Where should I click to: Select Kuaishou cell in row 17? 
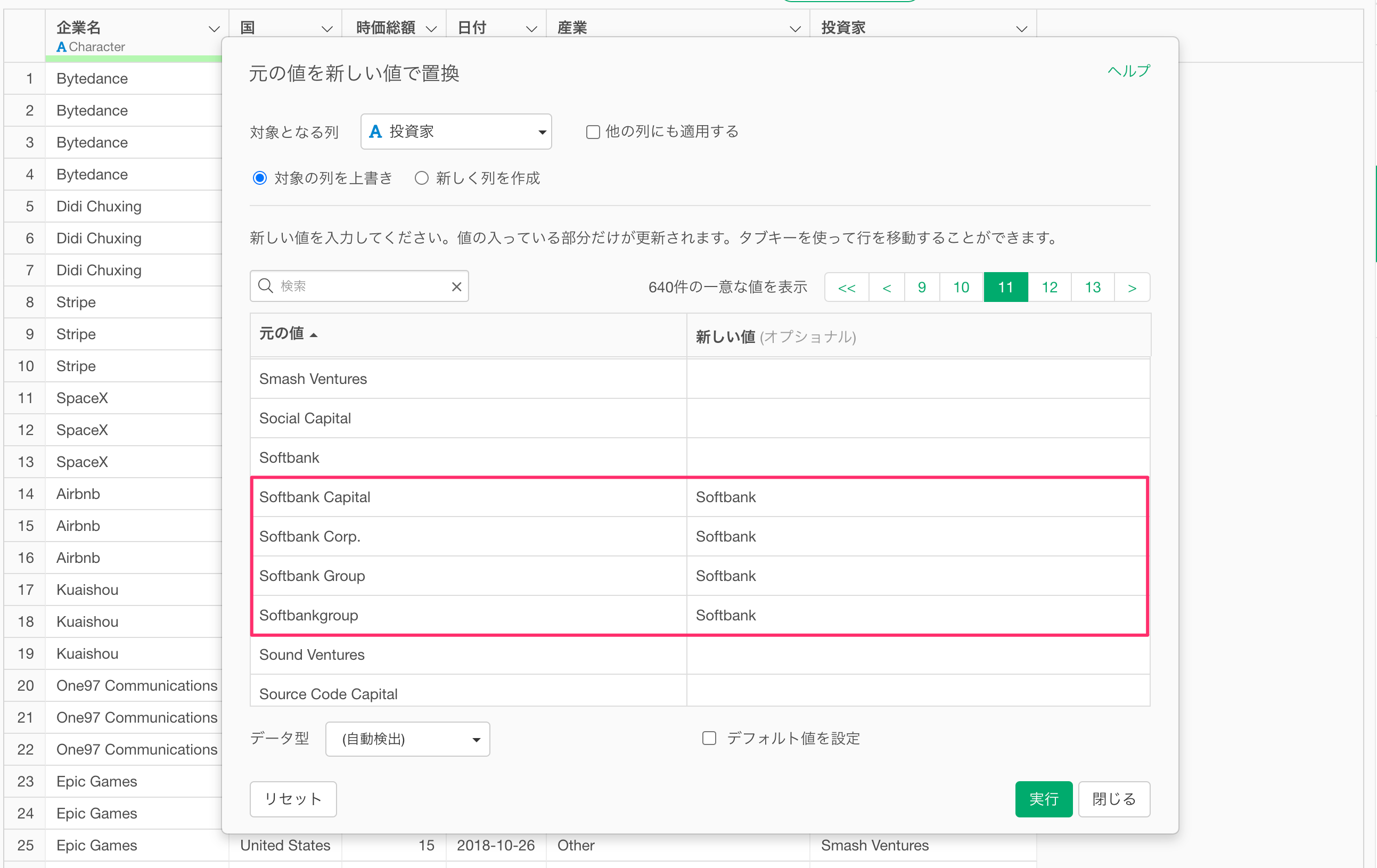[x=133, y=589]
